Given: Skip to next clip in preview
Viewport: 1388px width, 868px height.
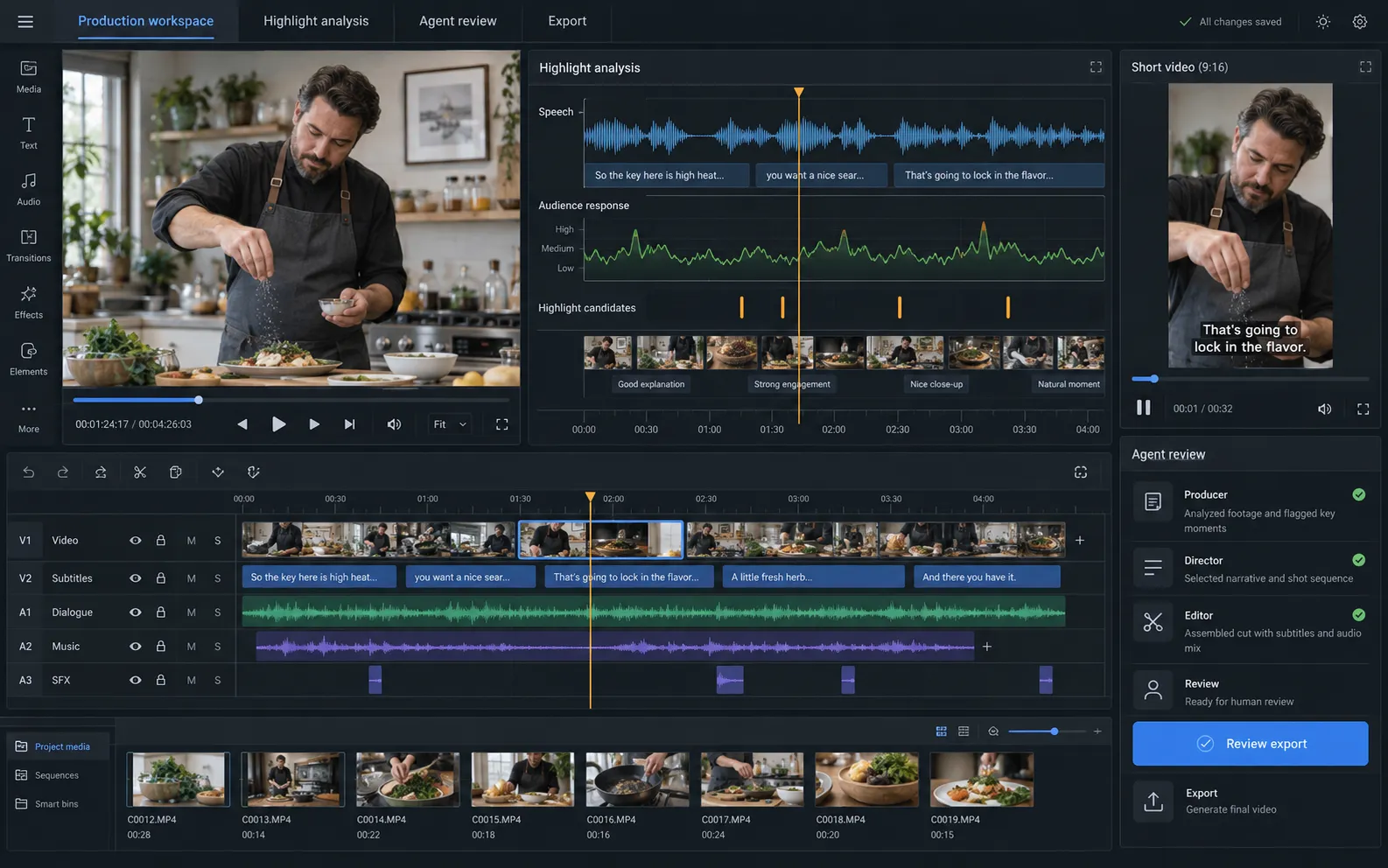Looking at the screenshot, I should coord(349,424).
